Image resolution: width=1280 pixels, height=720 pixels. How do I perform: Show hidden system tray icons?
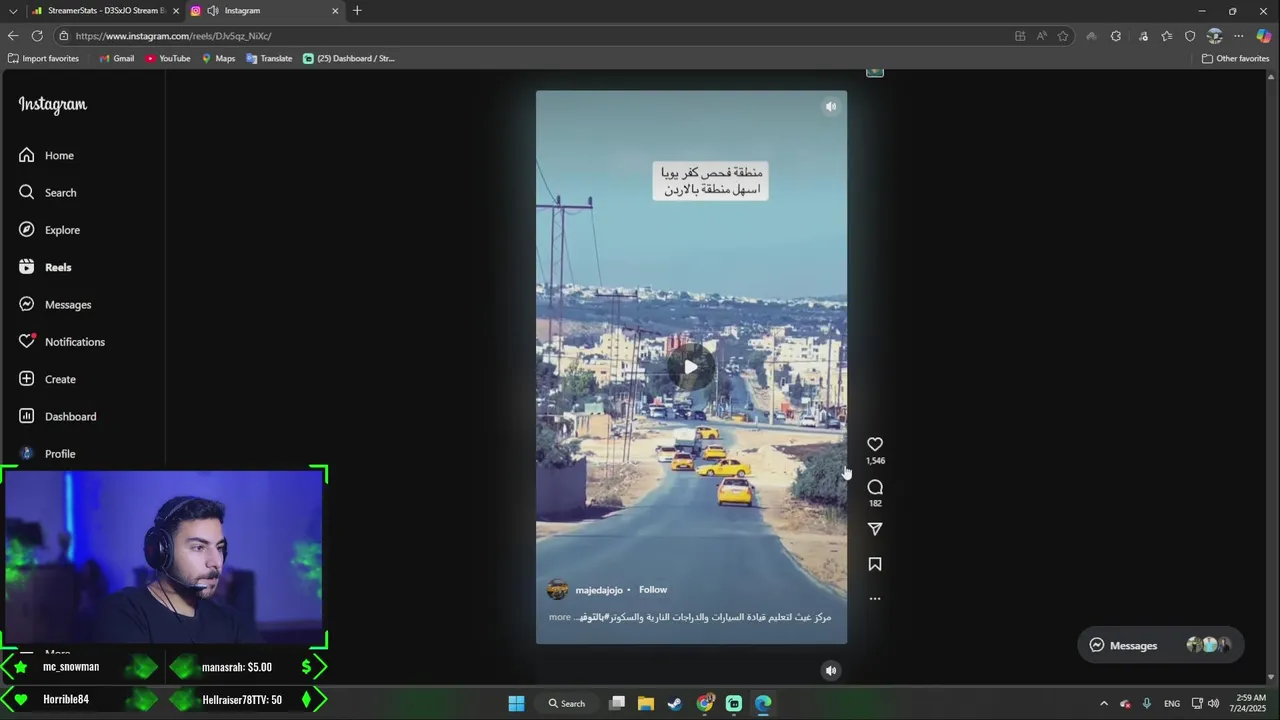(1104, 703)
